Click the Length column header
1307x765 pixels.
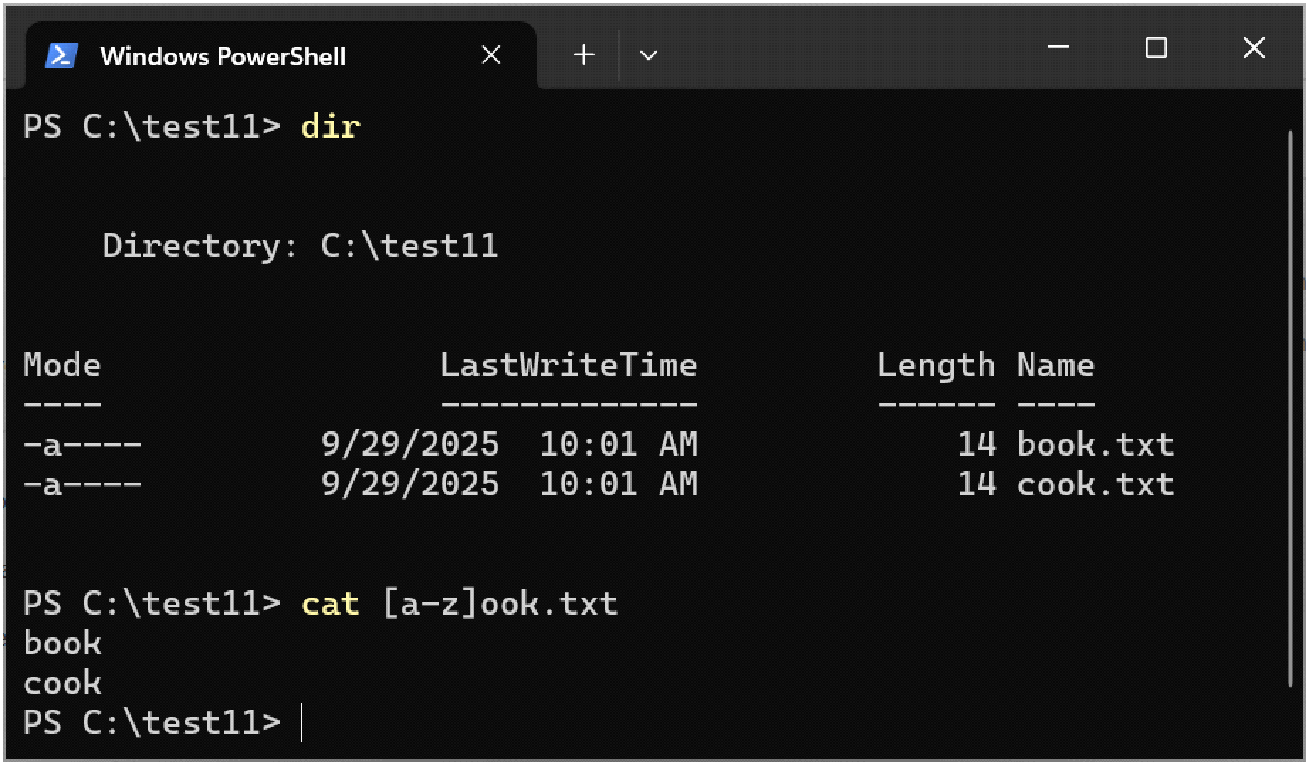936,365
